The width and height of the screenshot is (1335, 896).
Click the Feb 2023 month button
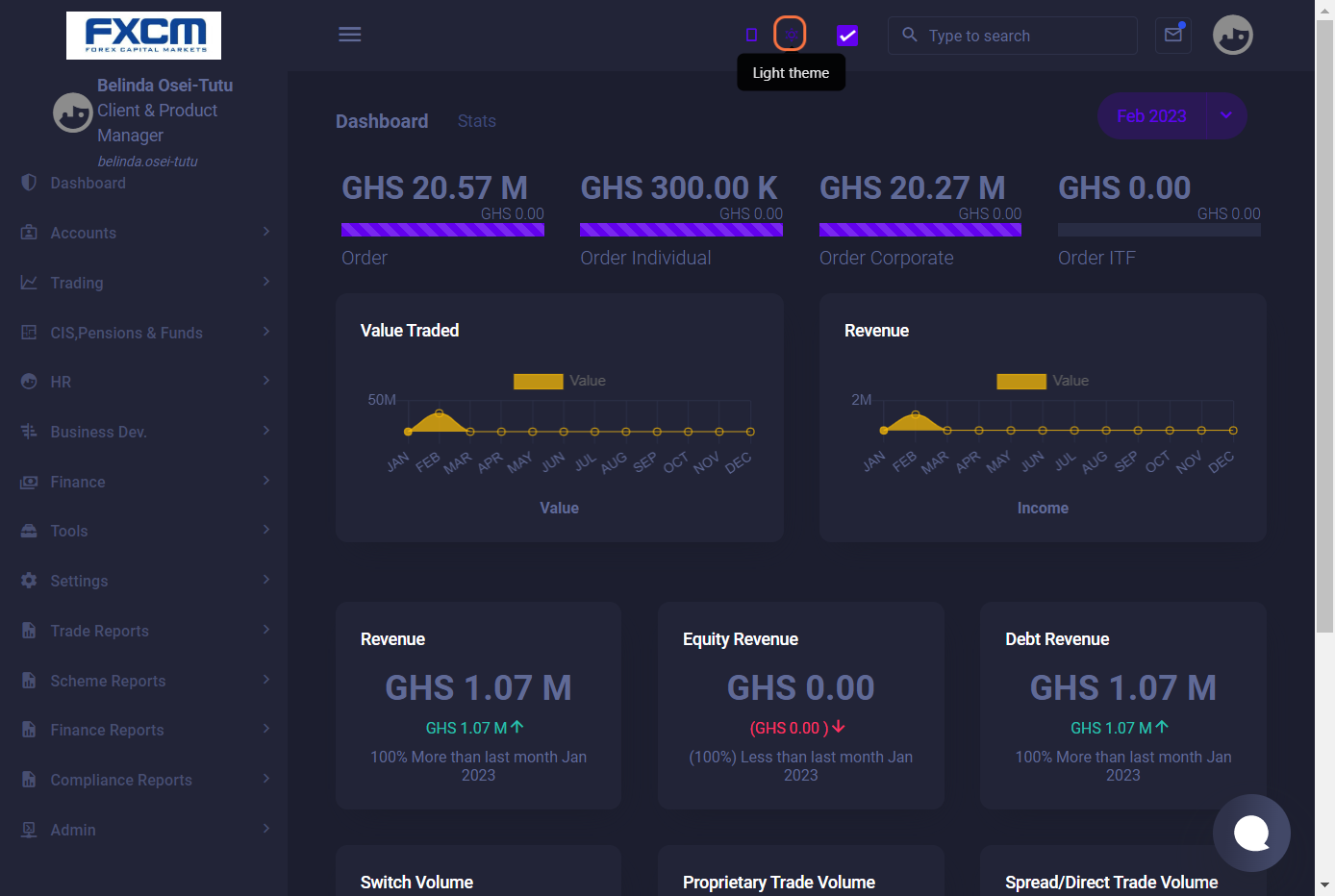1151,116
